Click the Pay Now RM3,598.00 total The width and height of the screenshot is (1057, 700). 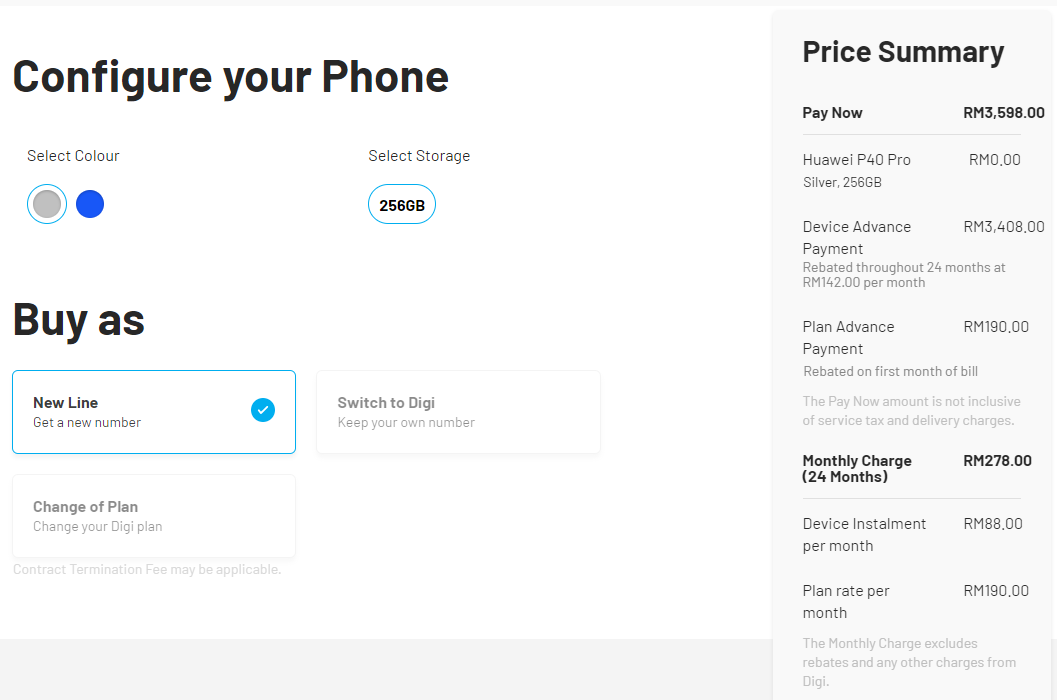point(1003,113)
